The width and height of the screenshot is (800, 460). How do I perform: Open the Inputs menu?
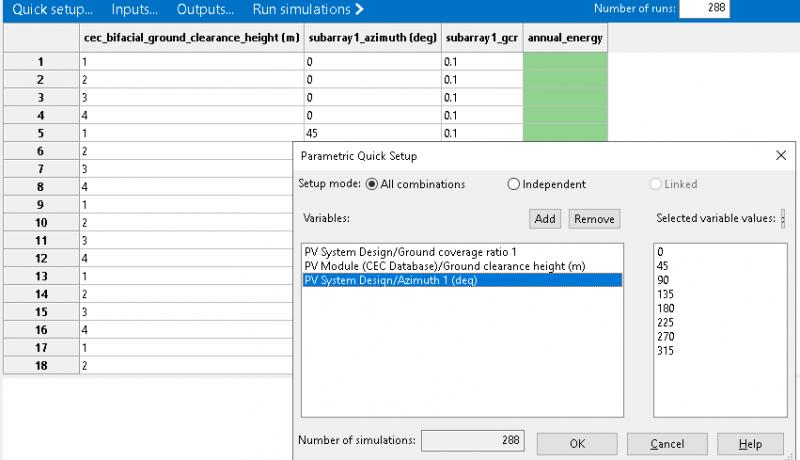134,10
